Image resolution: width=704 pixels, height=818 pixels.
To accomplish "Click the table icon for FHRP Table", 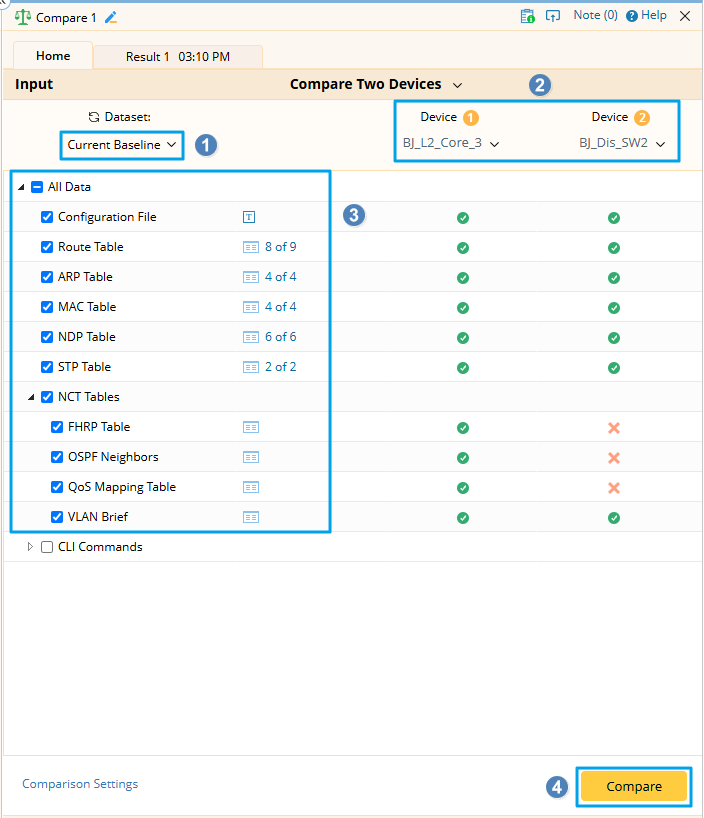I will coord(251,427).
